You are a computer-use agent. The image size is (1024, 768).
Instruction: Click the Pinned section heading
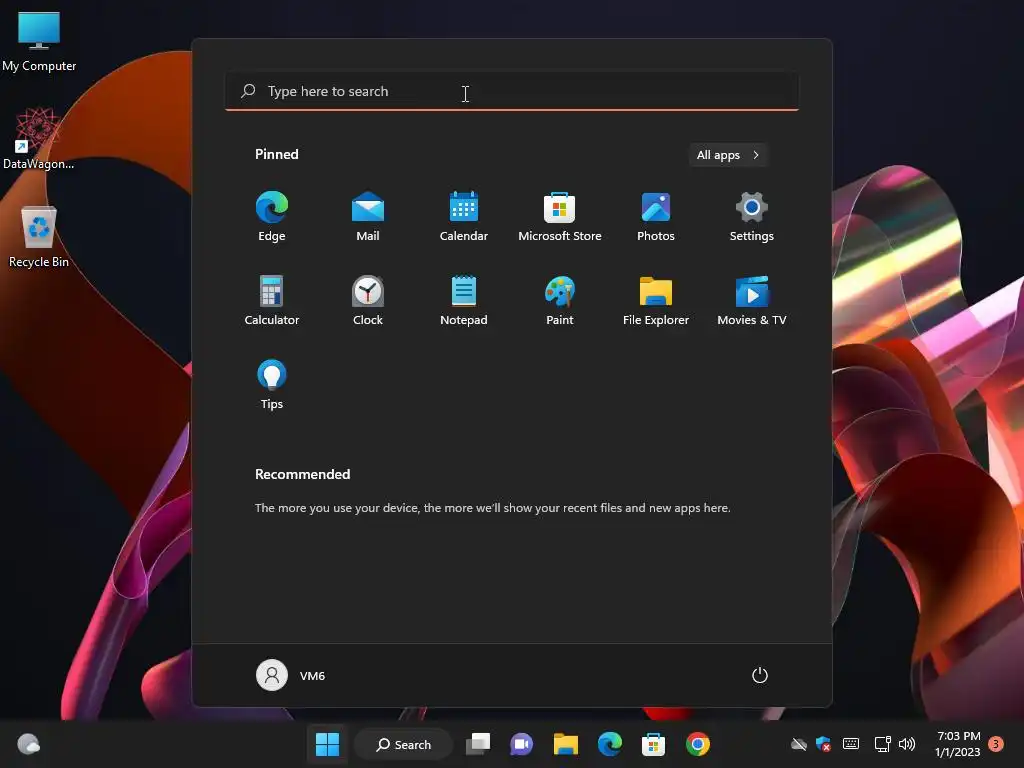(x=277, y=154)
